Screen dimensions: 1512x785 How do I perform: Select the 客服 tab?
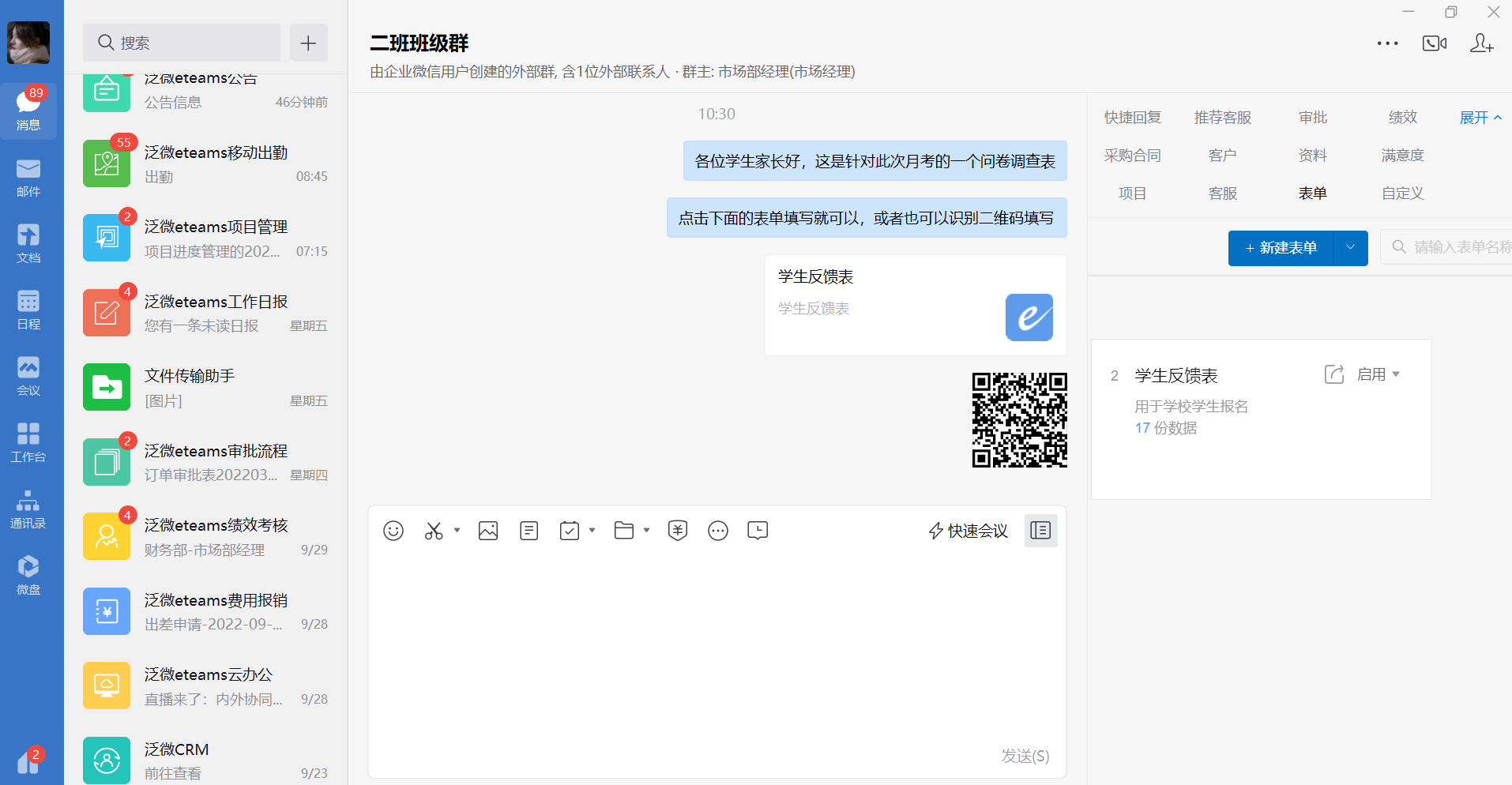1223,193
